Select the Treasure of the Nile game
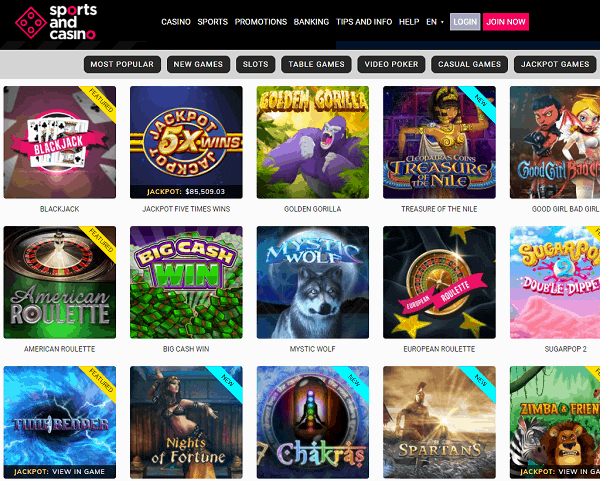The image size is (600, 481). click(x=439, y=142)
